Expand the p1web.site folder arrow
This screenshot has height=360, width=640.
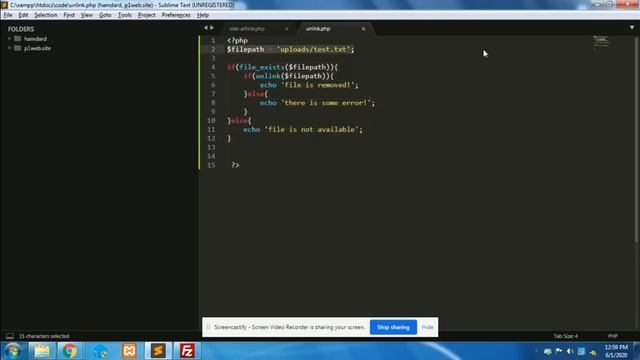pos(9,48)
